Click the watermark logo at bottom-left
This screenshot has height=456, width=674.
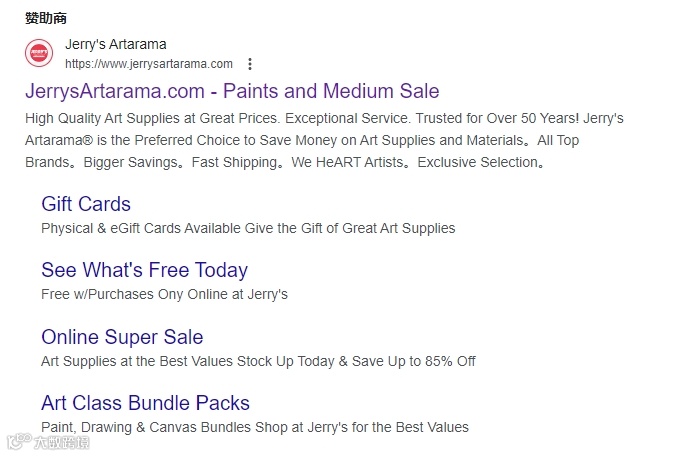tap(18, 441)
